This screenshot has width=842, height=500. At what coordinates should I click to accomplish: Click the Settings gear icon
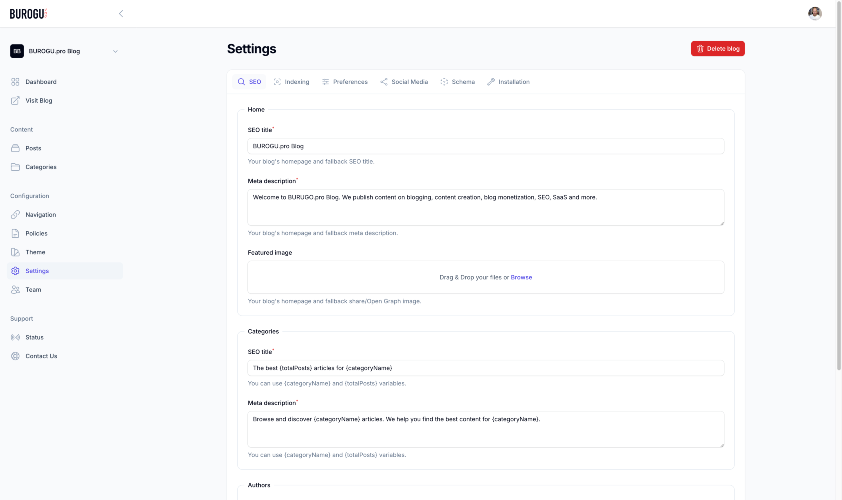15,271
